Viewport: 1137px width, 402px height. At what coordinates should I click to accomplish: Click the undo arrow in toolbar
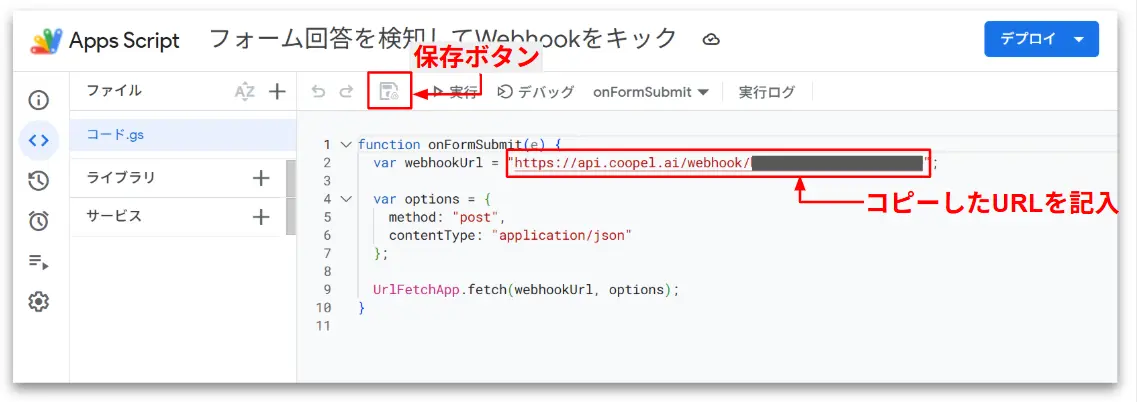(x=318, y=92)
